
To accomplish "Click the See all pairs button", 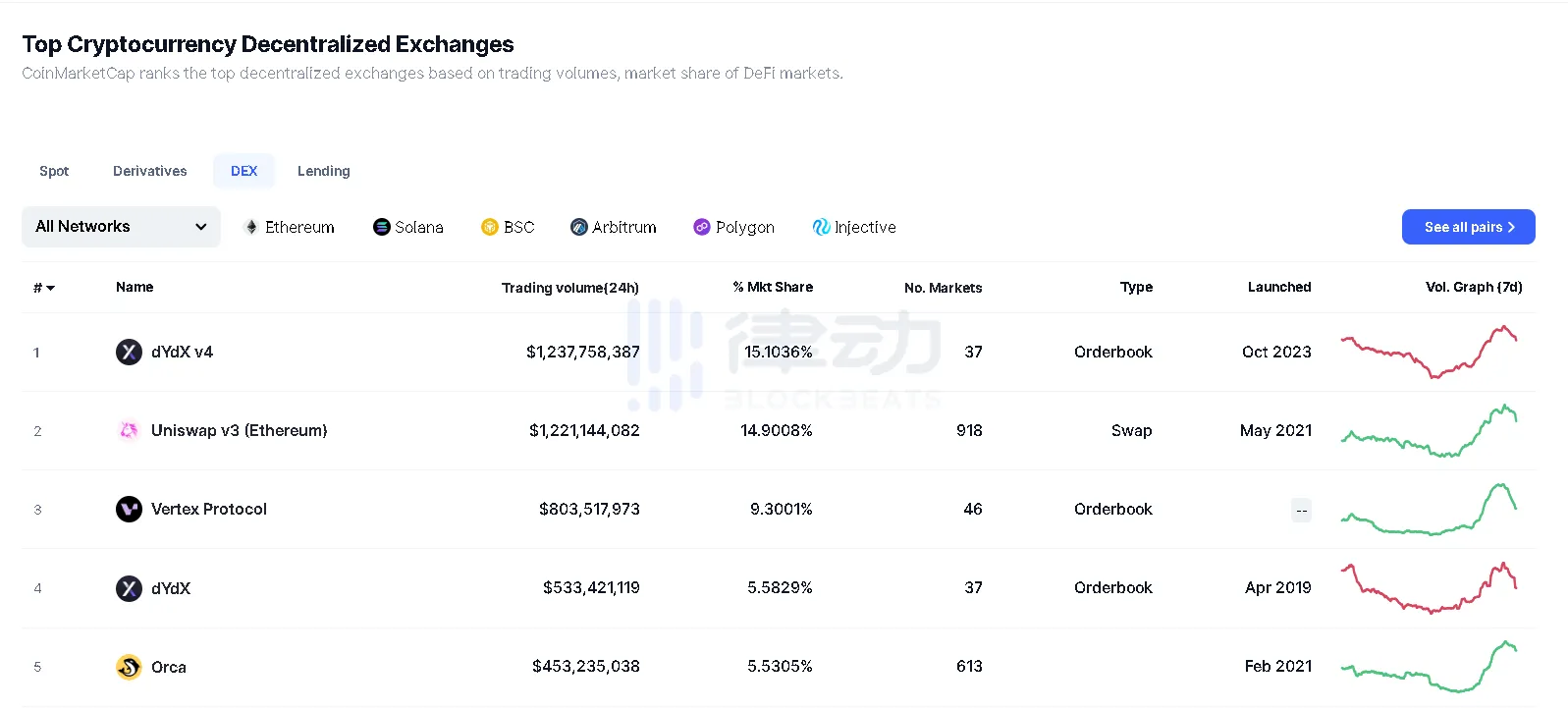I will 1469,227.
